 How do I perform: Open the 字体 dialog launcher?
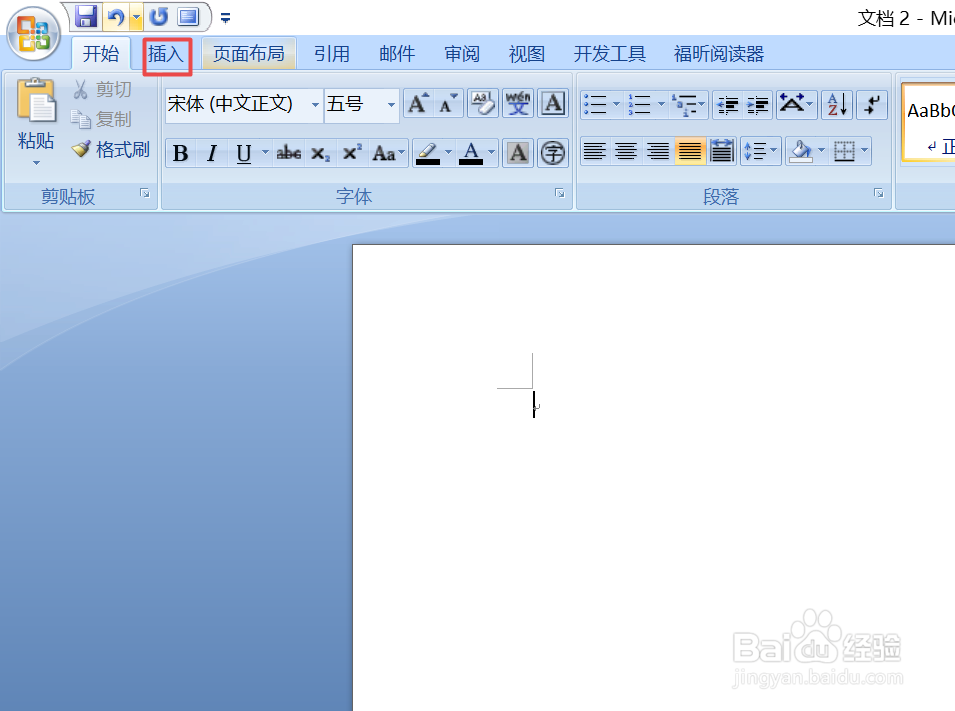[x=560, y=193]
